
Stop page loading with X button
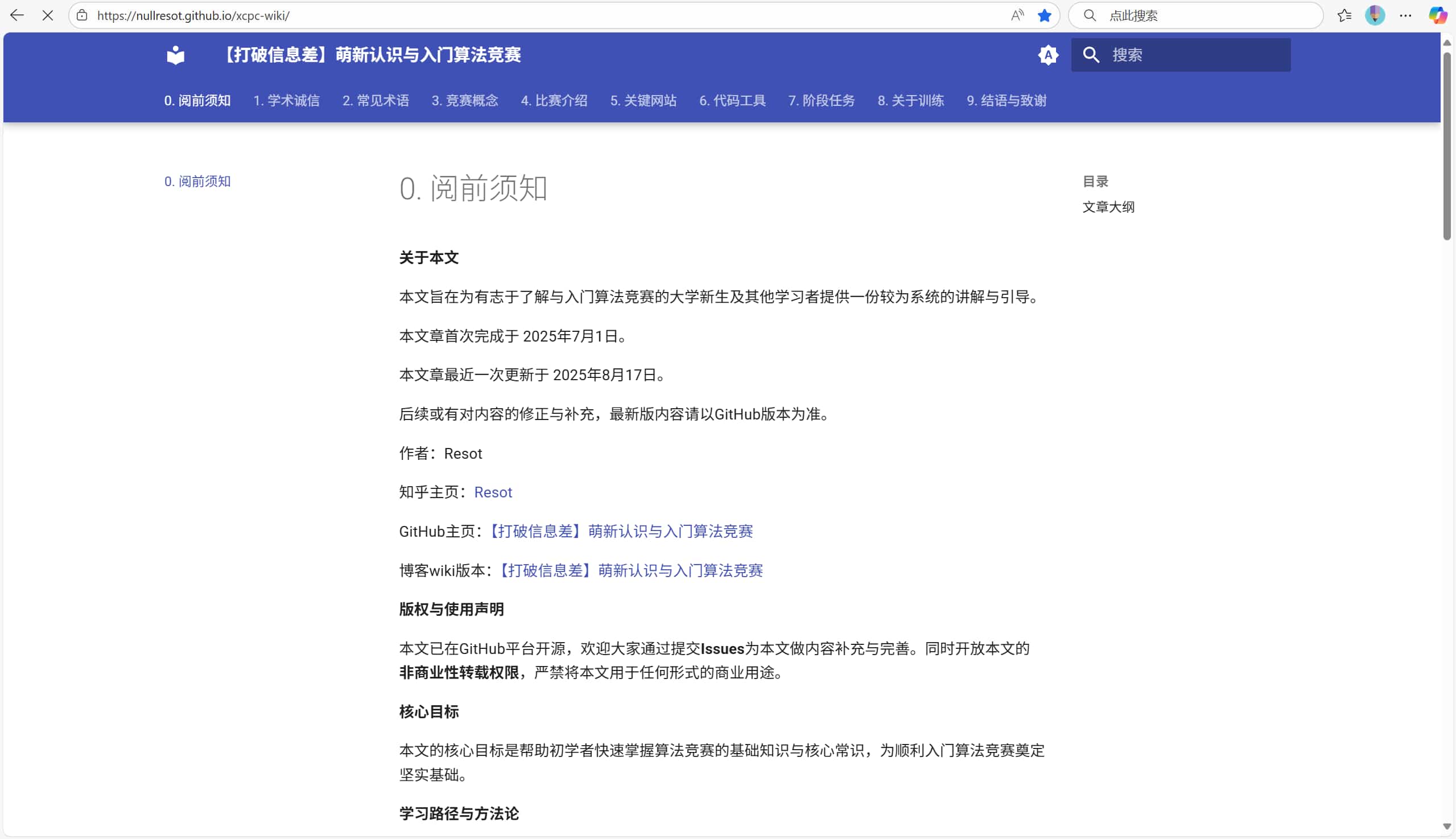click(x=48, y=15)
